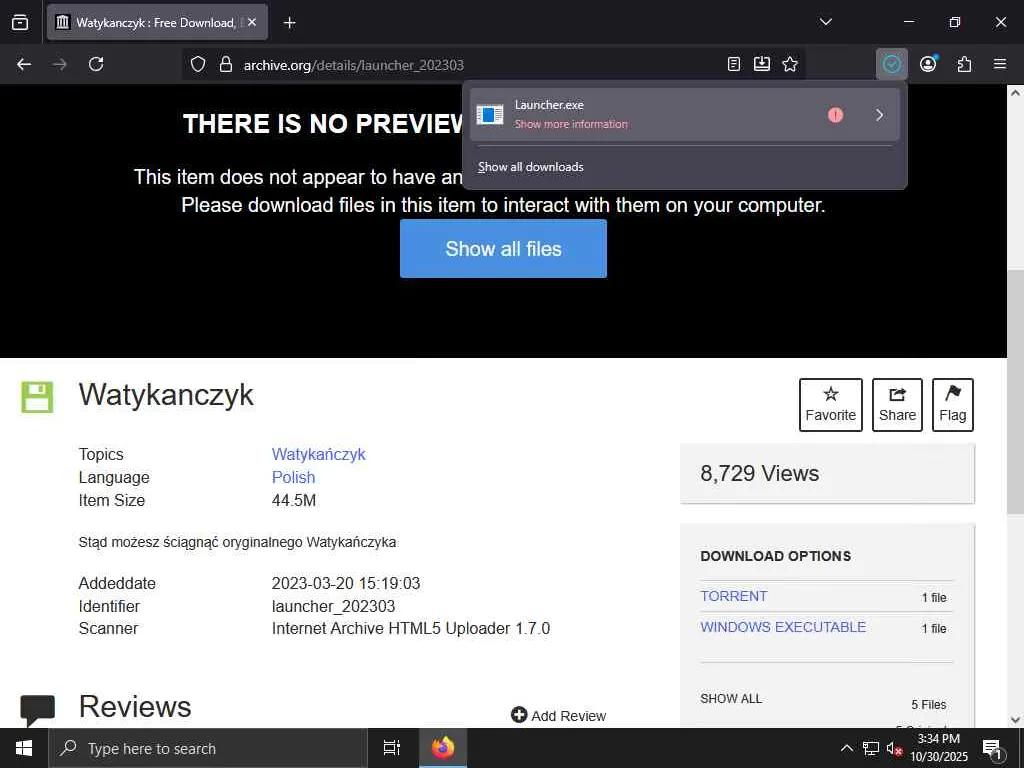Click the TORRENT download option

(733, 596)
